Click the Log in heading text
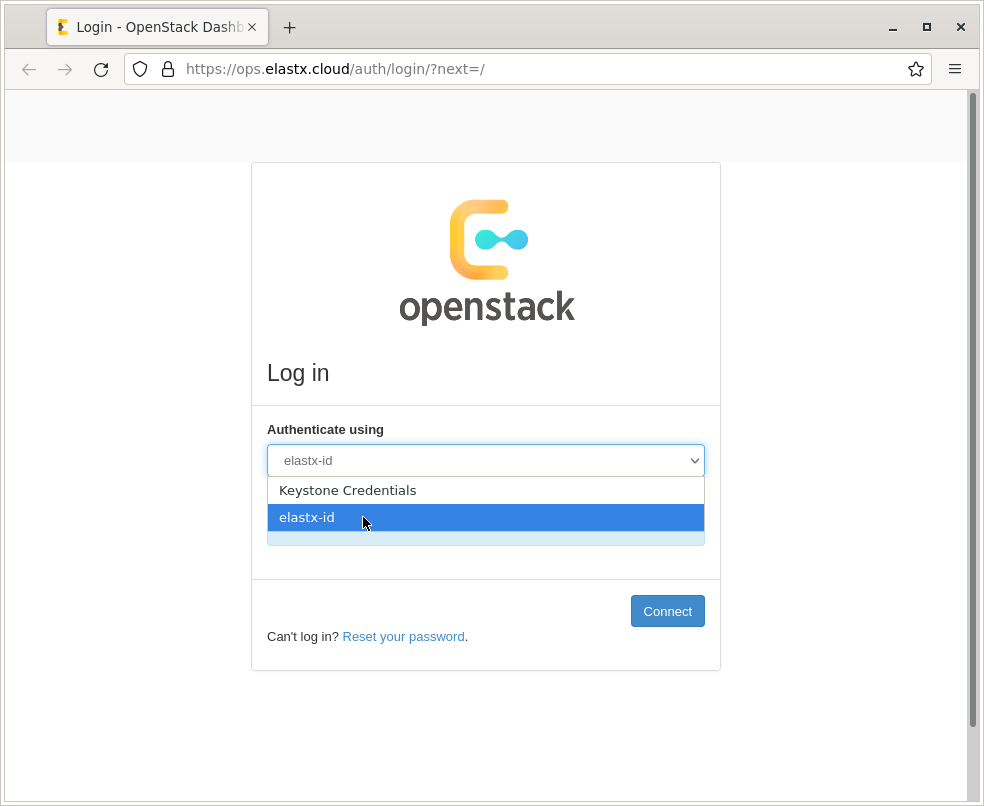The height and width of the screenshot is (806, 984). [x=297, y=372]
